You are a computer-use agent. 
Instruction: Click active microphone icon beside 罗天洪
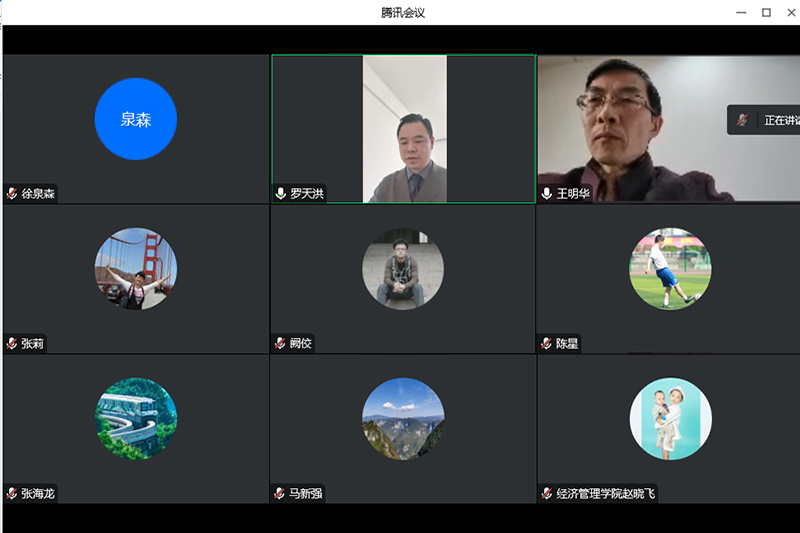coord(281,194)
